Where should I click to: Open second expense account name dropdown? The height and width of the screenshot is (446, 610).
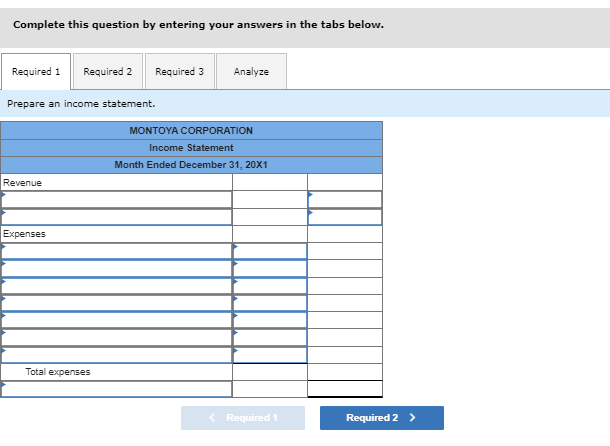pos(116,269)
